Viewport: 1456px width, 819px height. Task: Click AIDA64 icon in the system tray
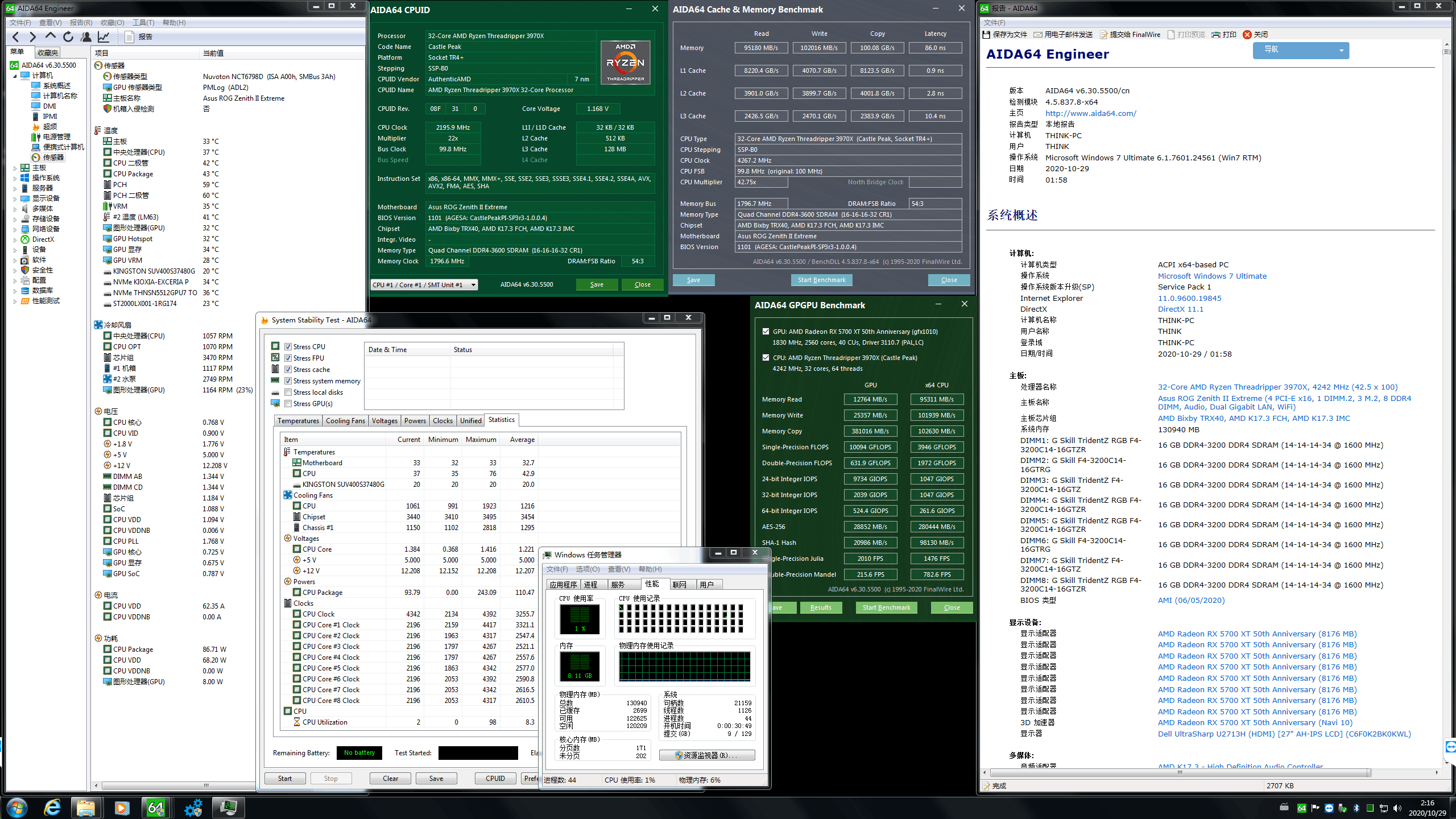coord(1301,808)
